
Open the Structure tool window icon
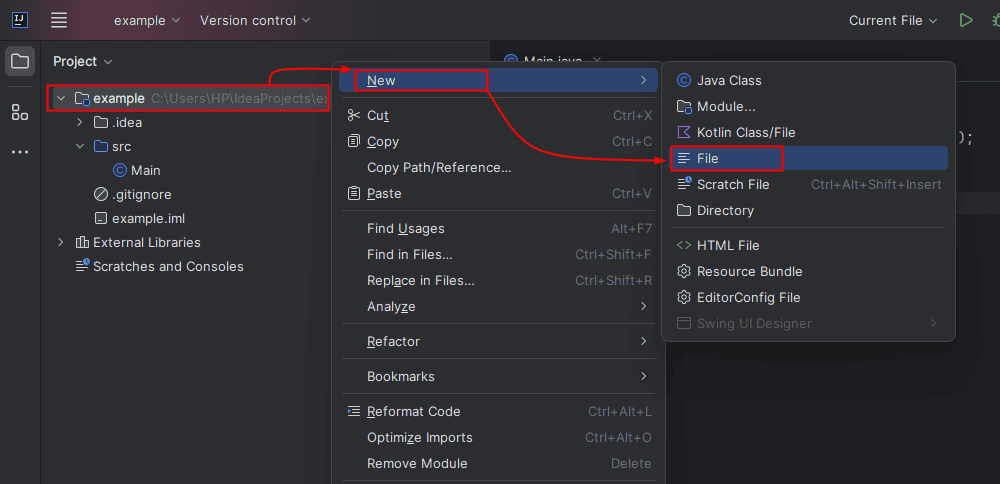(x=20, y=112)
